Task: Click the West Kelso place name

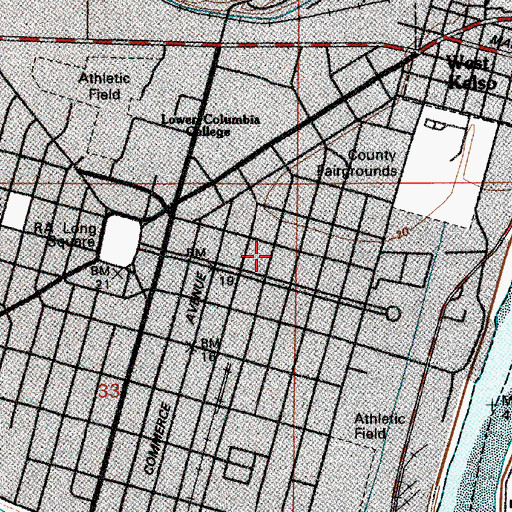Action: coord(472,72)
